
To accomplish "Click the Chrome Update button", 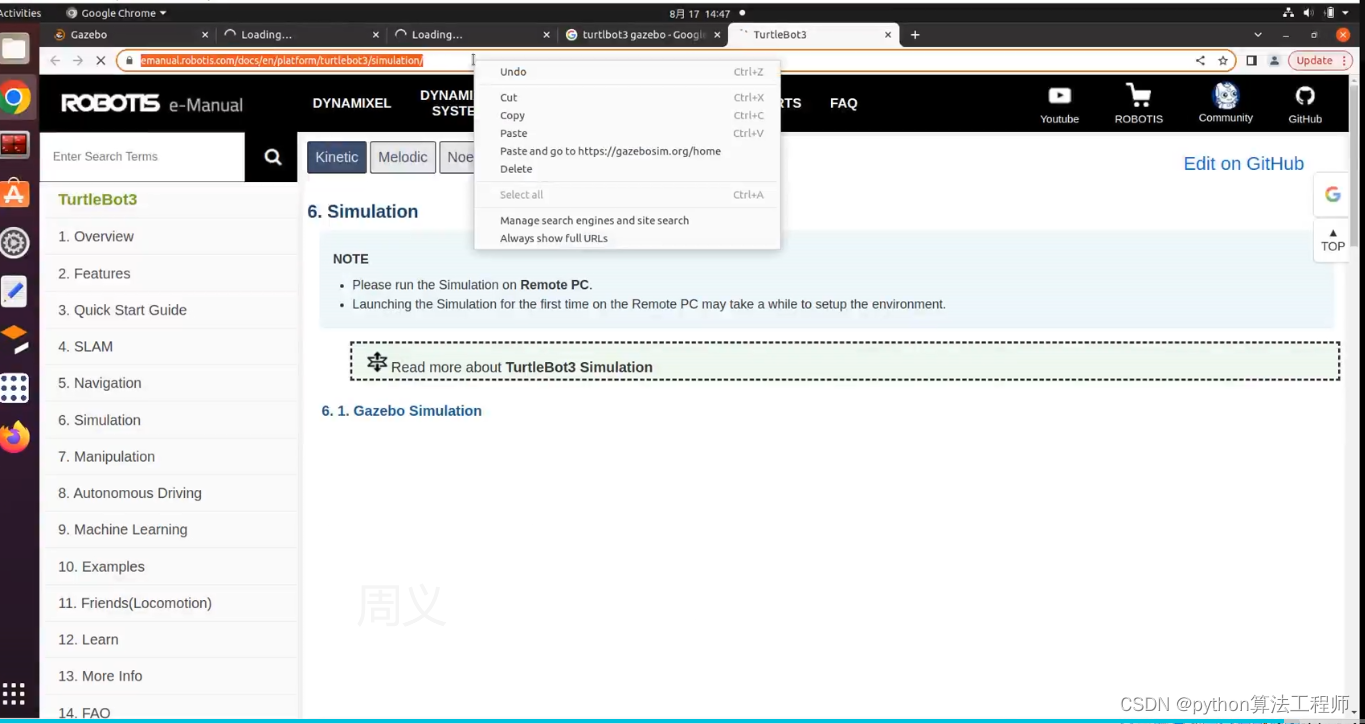I will point(1320,60).
